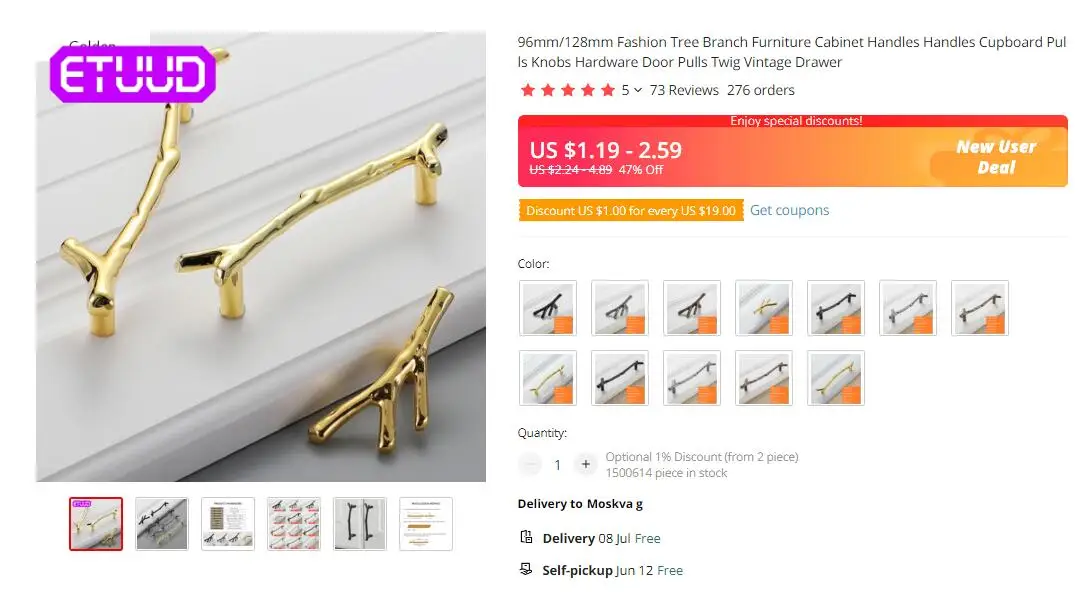Image resolution: width=1081 pixels, height=596 pixels.
Task: Select the first black branch color swatch
Action: 548,308
